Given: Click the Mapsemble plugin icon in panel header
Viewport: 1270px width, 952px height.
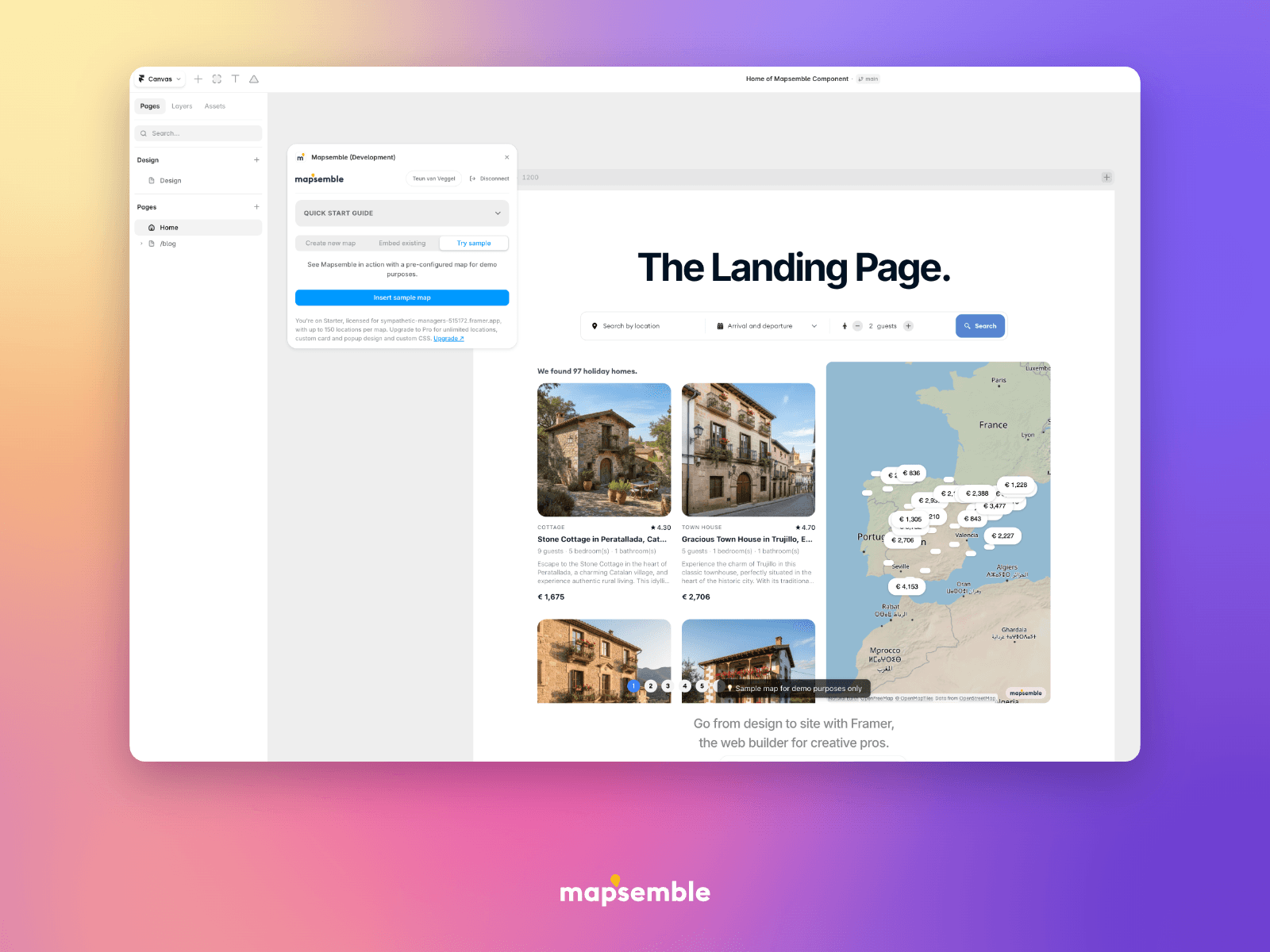Looking at the screenshot, I should coord(301,157).
